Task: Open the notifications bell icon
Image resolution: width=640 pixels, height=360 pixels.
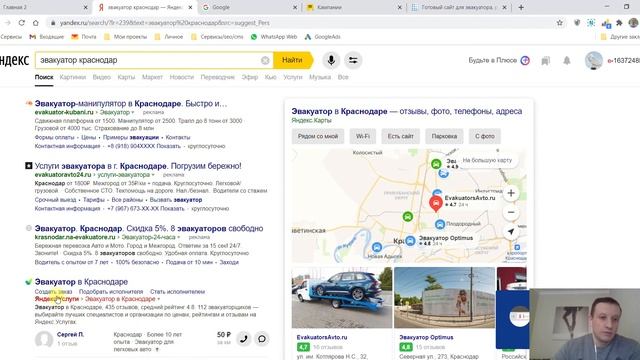Action: pos(567,61)
